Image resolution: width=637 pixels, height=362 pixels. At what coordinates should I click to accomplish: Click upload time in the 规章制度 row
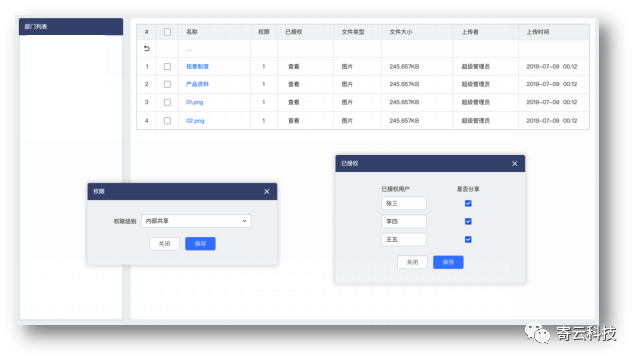click(552, 66)
